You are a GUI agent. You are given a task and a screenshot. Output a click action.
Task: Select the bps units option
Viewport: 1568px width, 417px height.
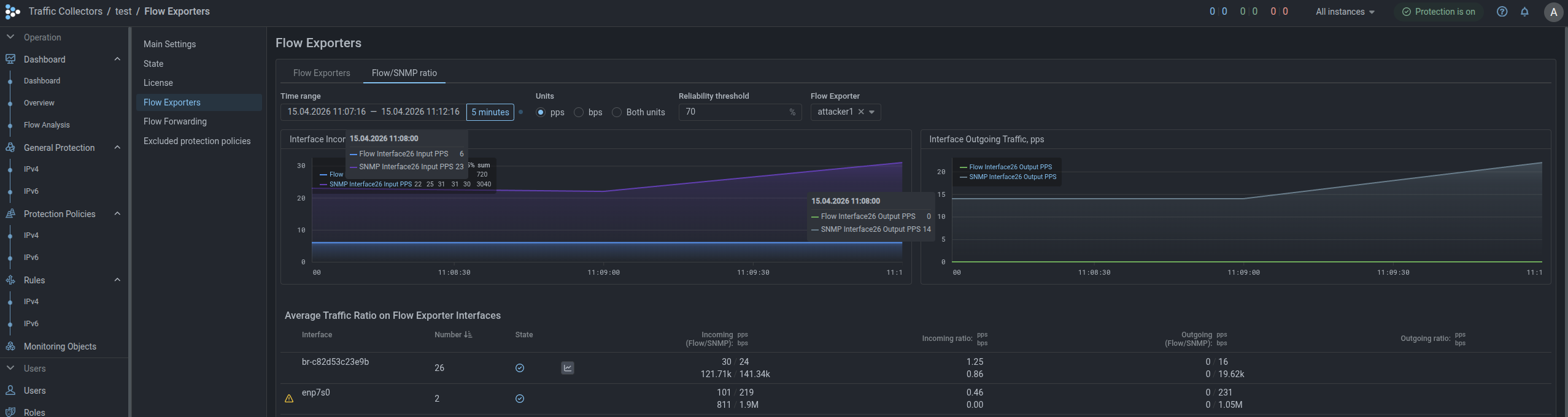coord(579,112)
